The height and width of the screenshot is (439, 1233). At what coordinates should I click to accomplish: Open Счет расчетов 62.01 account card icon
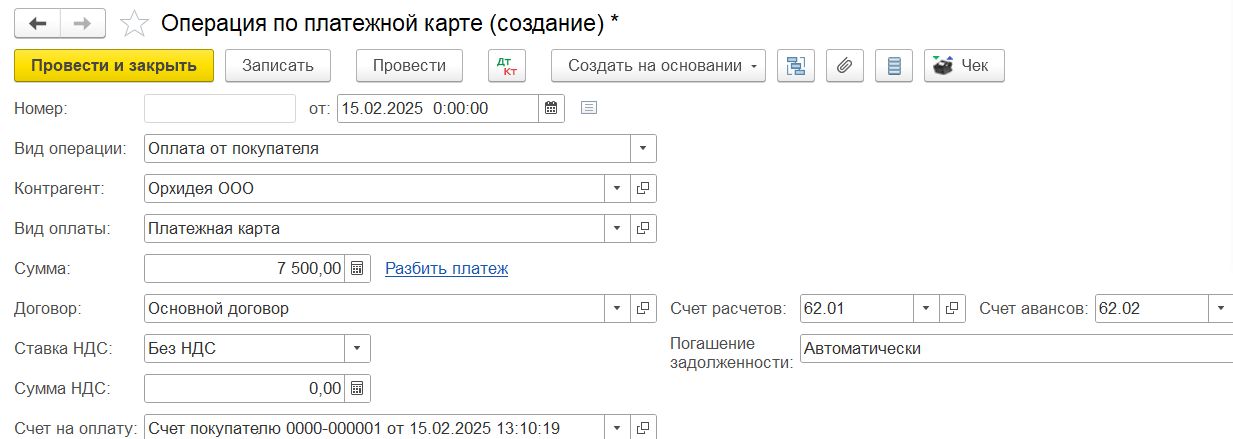point(953,308)
